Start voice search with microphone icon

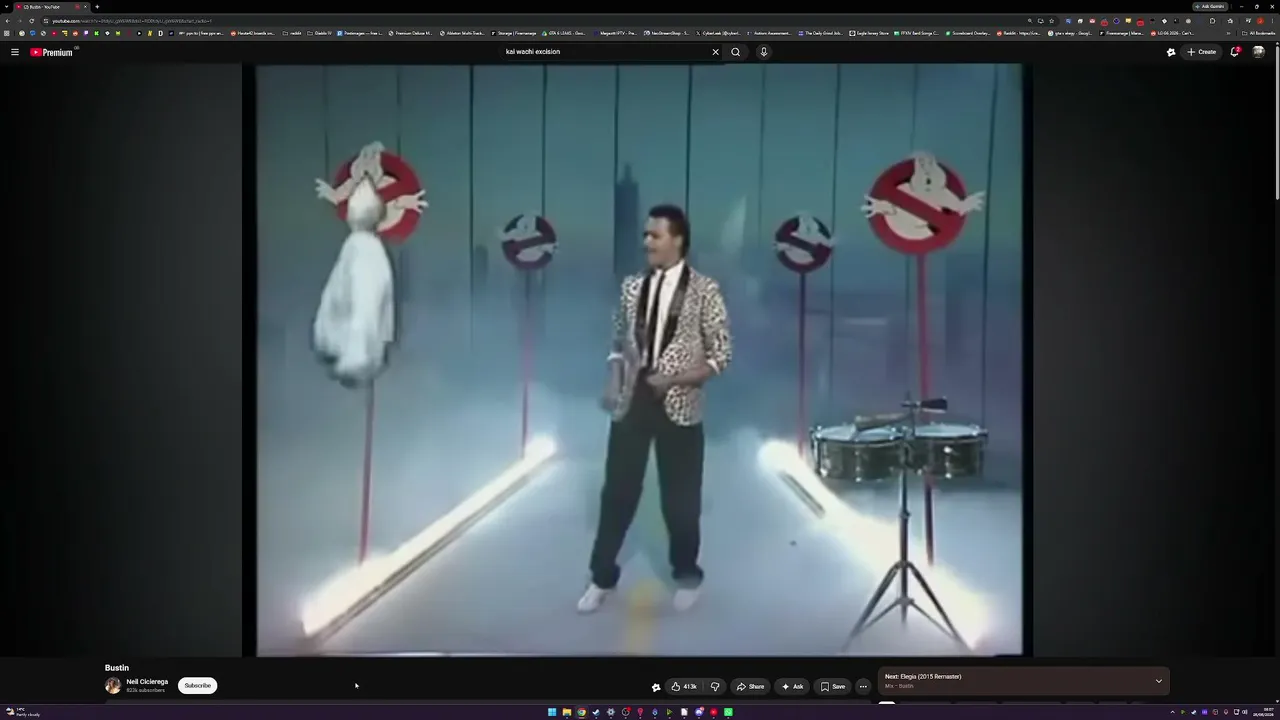tap(764, 52)
